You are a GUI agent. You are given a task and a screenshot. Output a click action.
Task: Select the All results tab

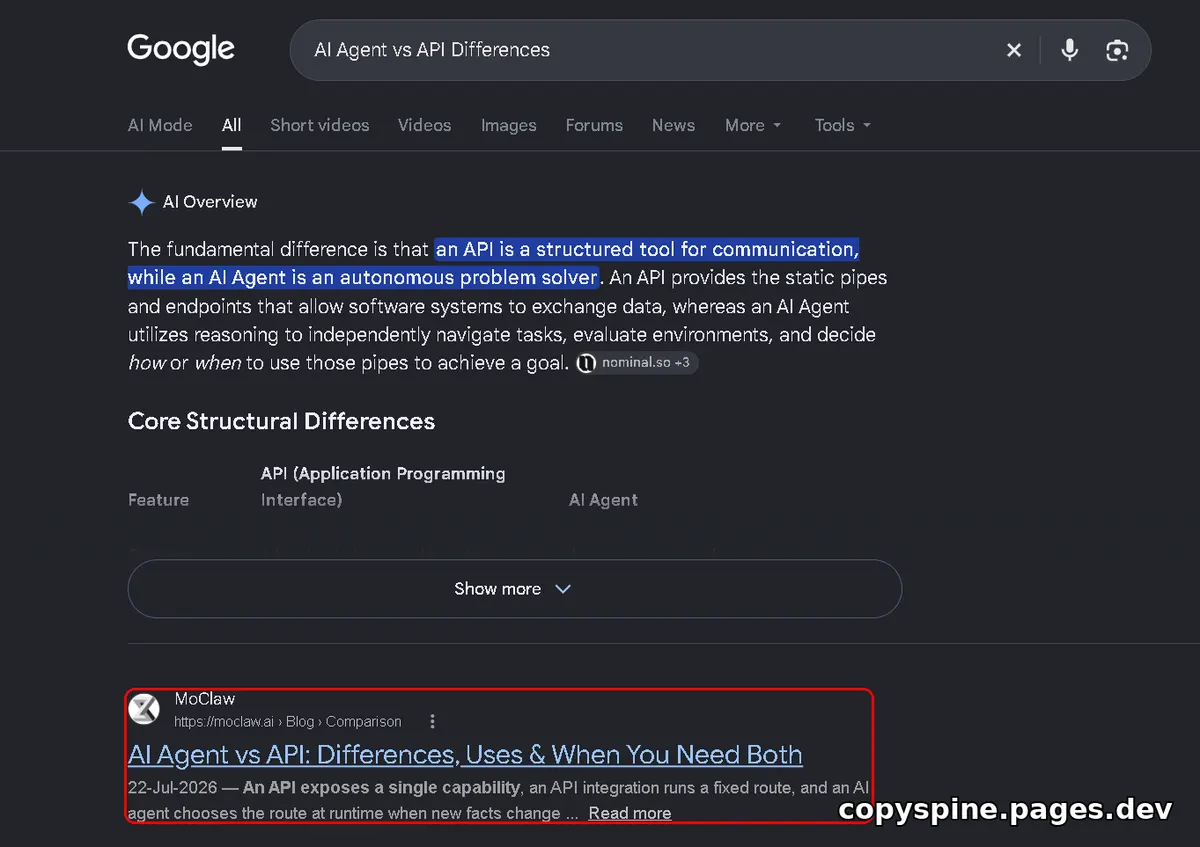pyautogui.click(x=232, y=125)
